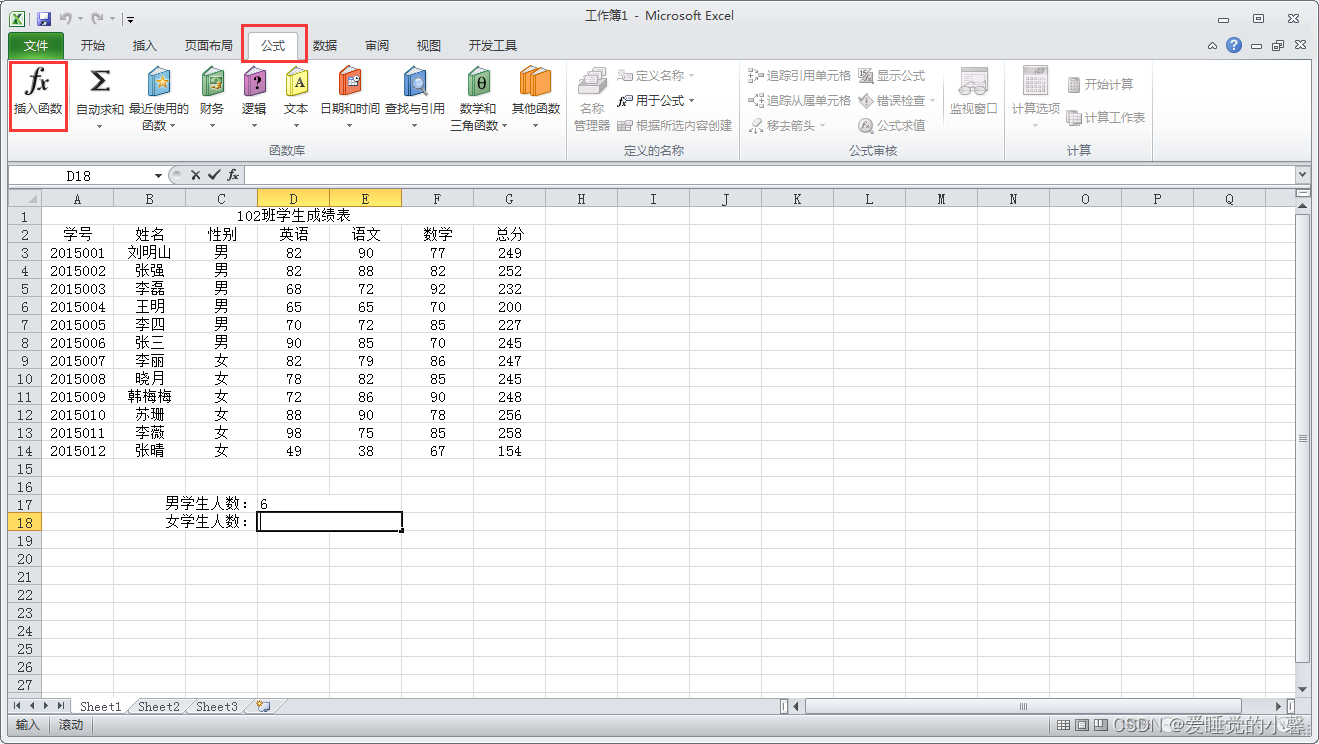Expand the Error Checking (错误检查) dropdown arrow

point(932,101)
